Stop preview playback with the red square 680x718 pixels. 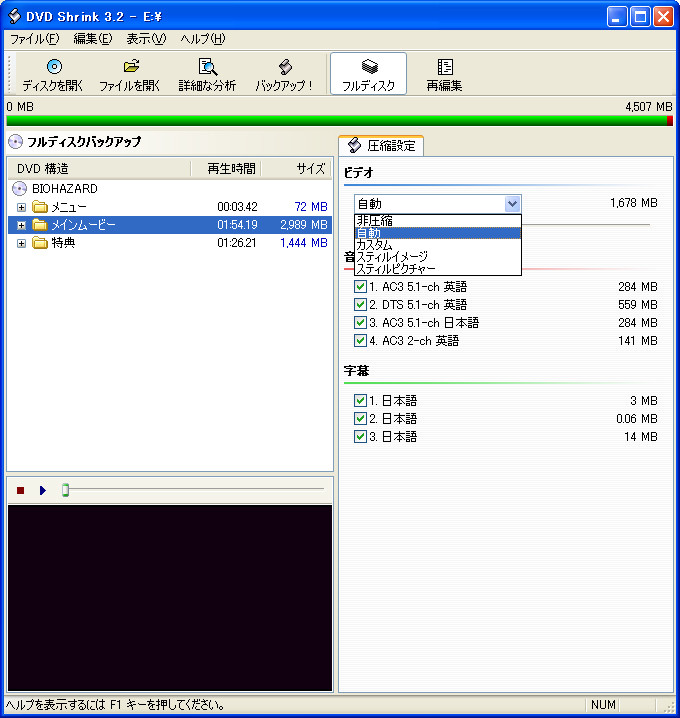coord(20,490)
